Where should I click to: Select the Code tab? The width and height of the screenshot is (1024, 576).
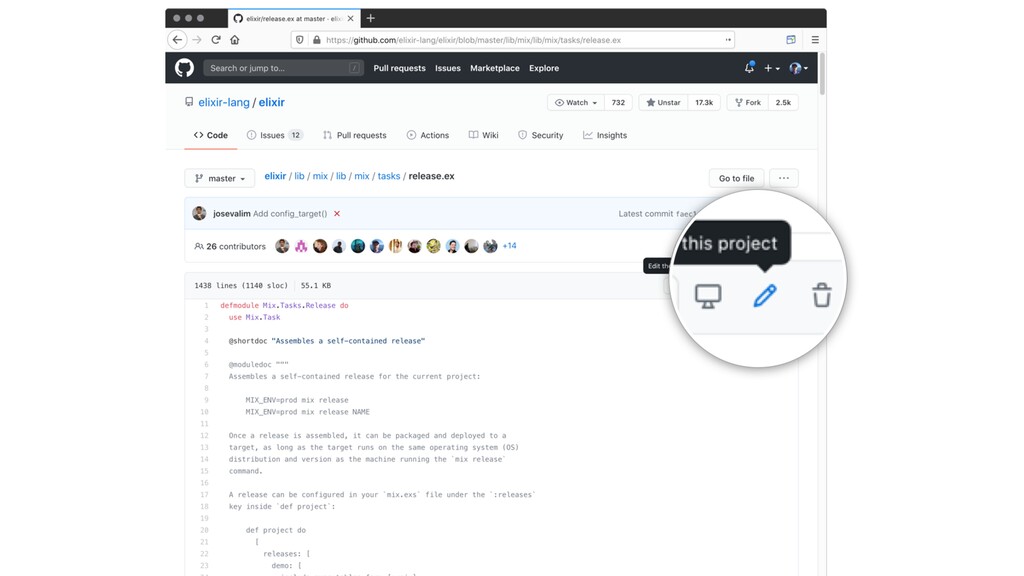coord(210,135)
